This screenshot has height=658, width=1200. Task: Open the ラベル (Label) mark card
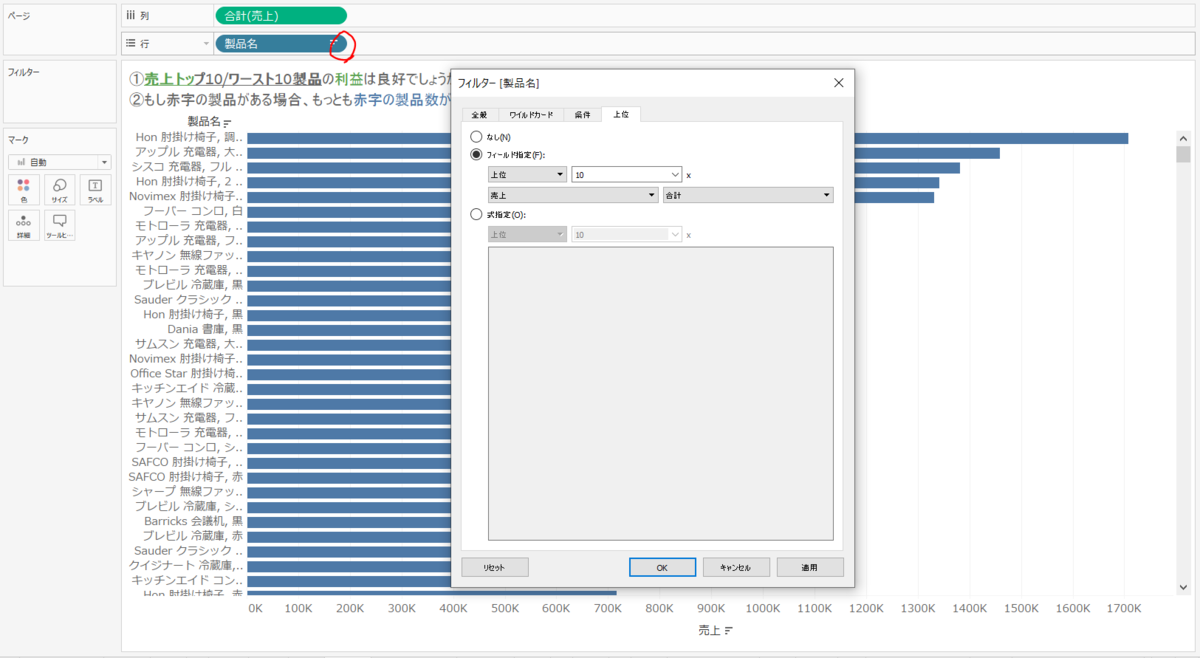[95, 190]
